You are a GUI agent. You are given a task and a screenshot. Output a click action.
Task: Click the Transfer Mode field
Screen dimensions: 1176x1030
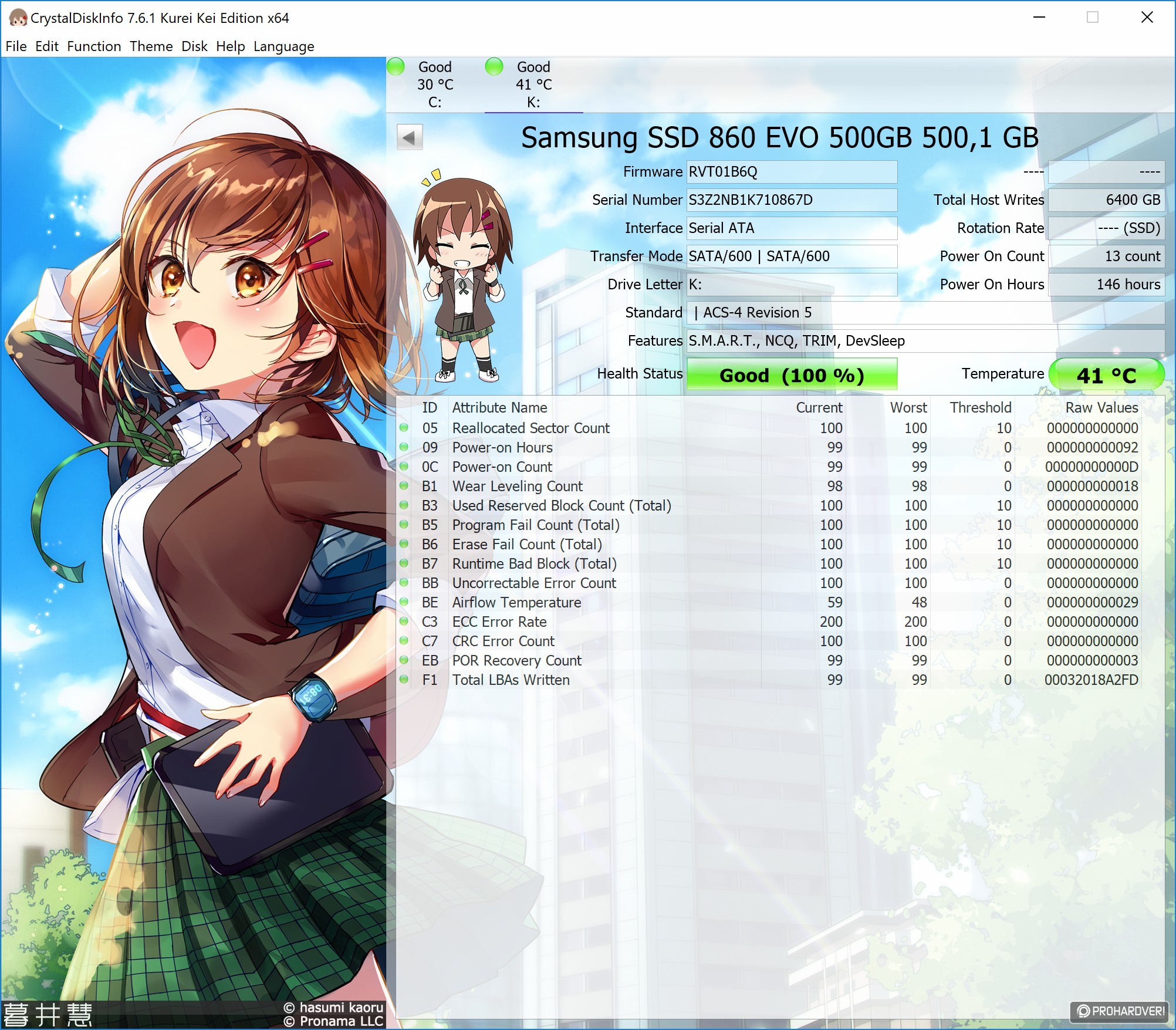pyautogui.click(x=792, y=256)
